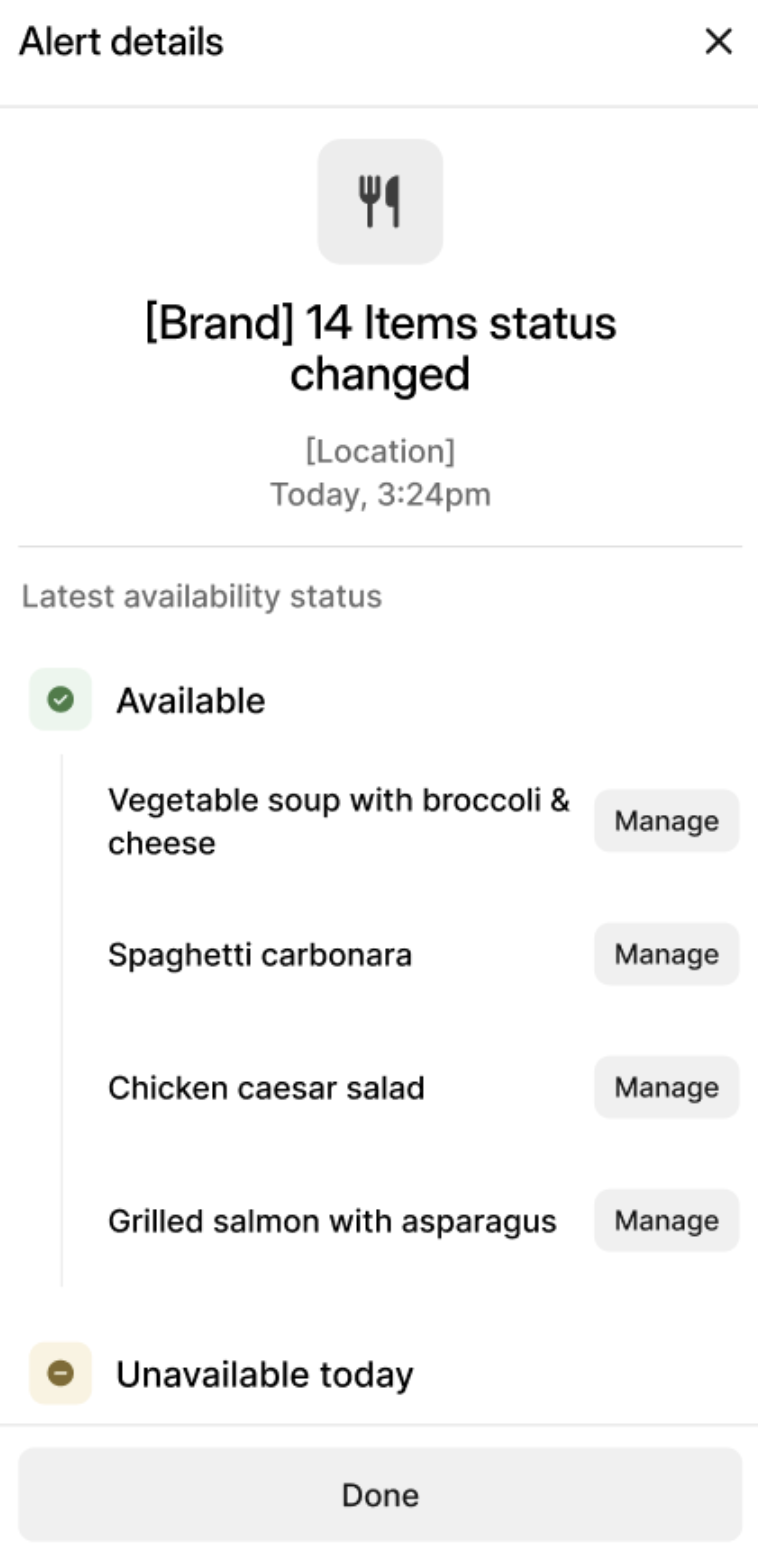Viewport: 758px width, 1554px height.
Task: Close the Alert details panel
Action: [x=718, y=42]
